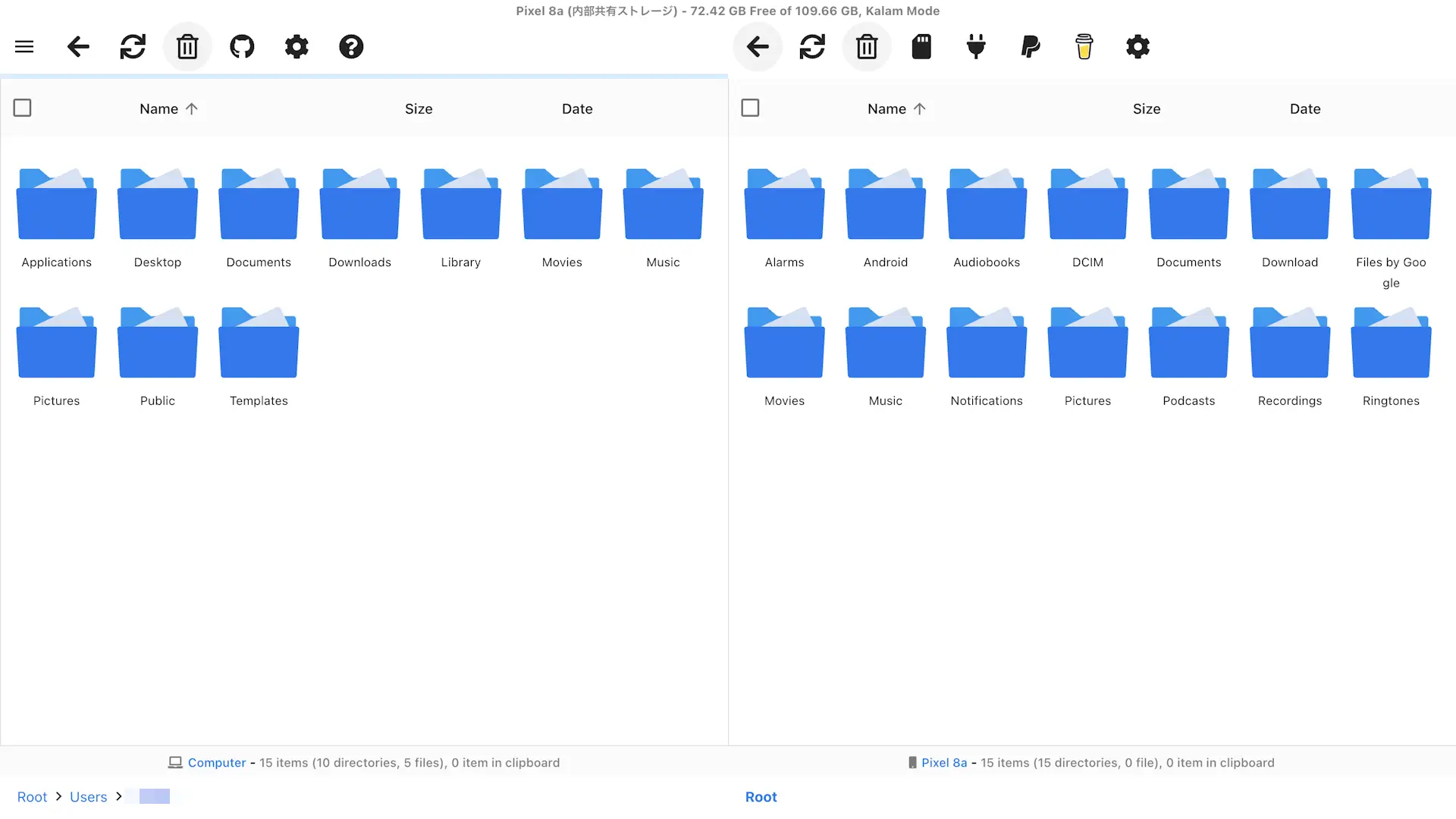Toggle select-all checkbox in Pixel 8a pane
The width and height of the screenshot is (1456, 819).
[x=750, y=108]
